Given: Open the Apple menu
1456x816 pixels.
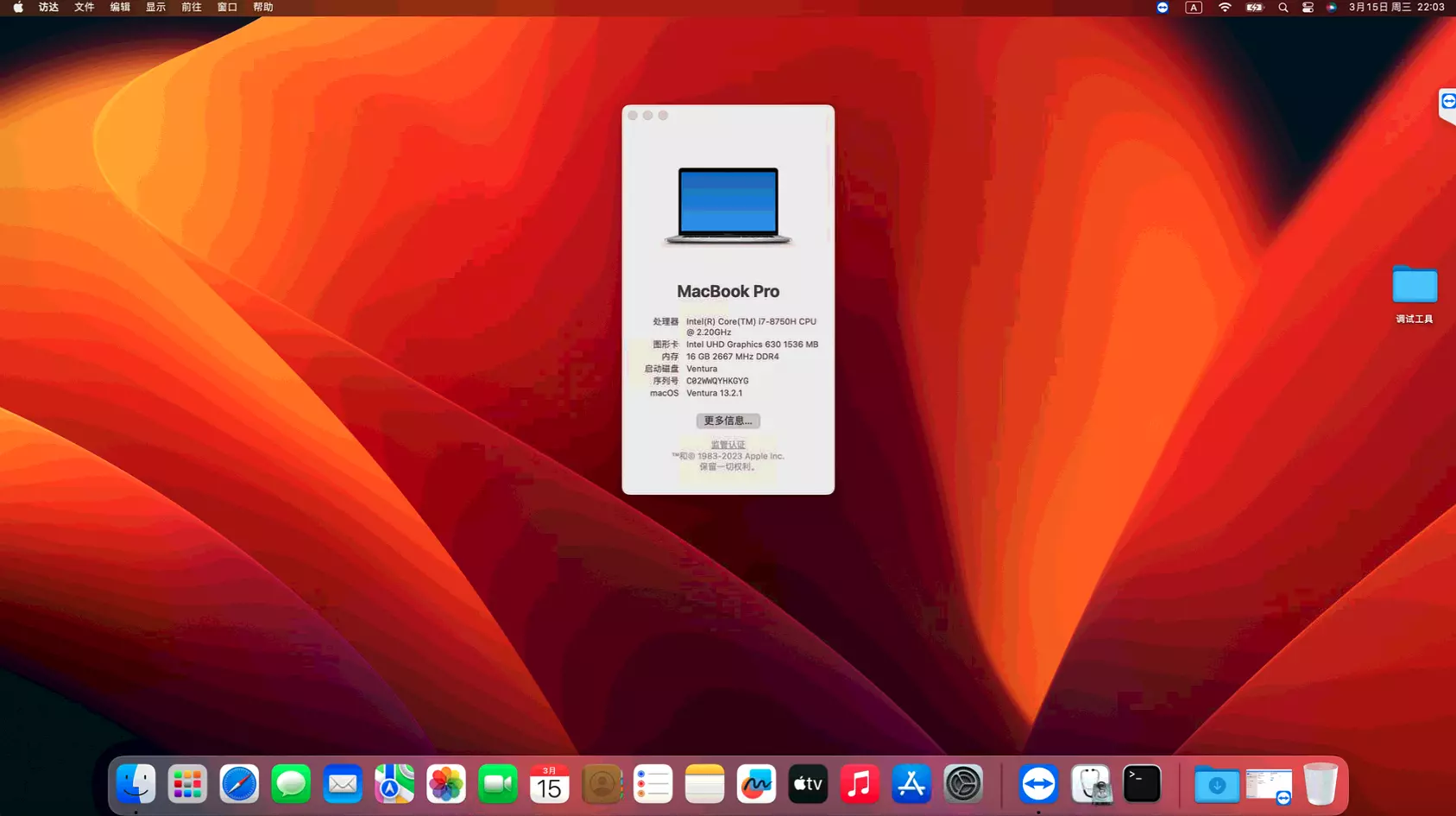Looking at the screenshot, I should pyautogui.click(x=18, y=8).
